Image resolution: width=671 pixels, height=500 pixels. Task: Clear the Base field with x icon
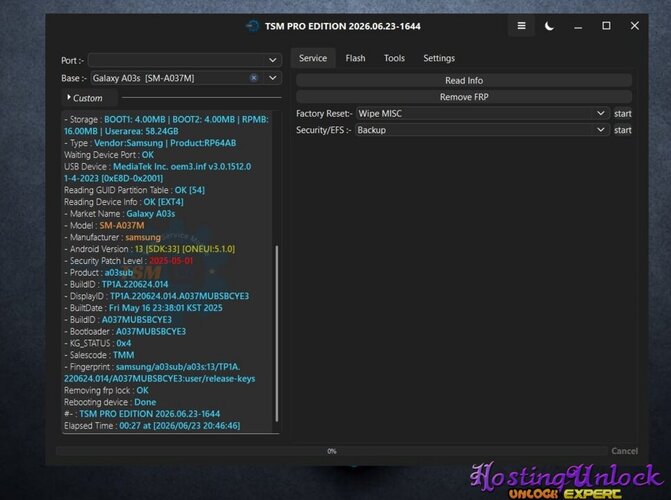254,78
